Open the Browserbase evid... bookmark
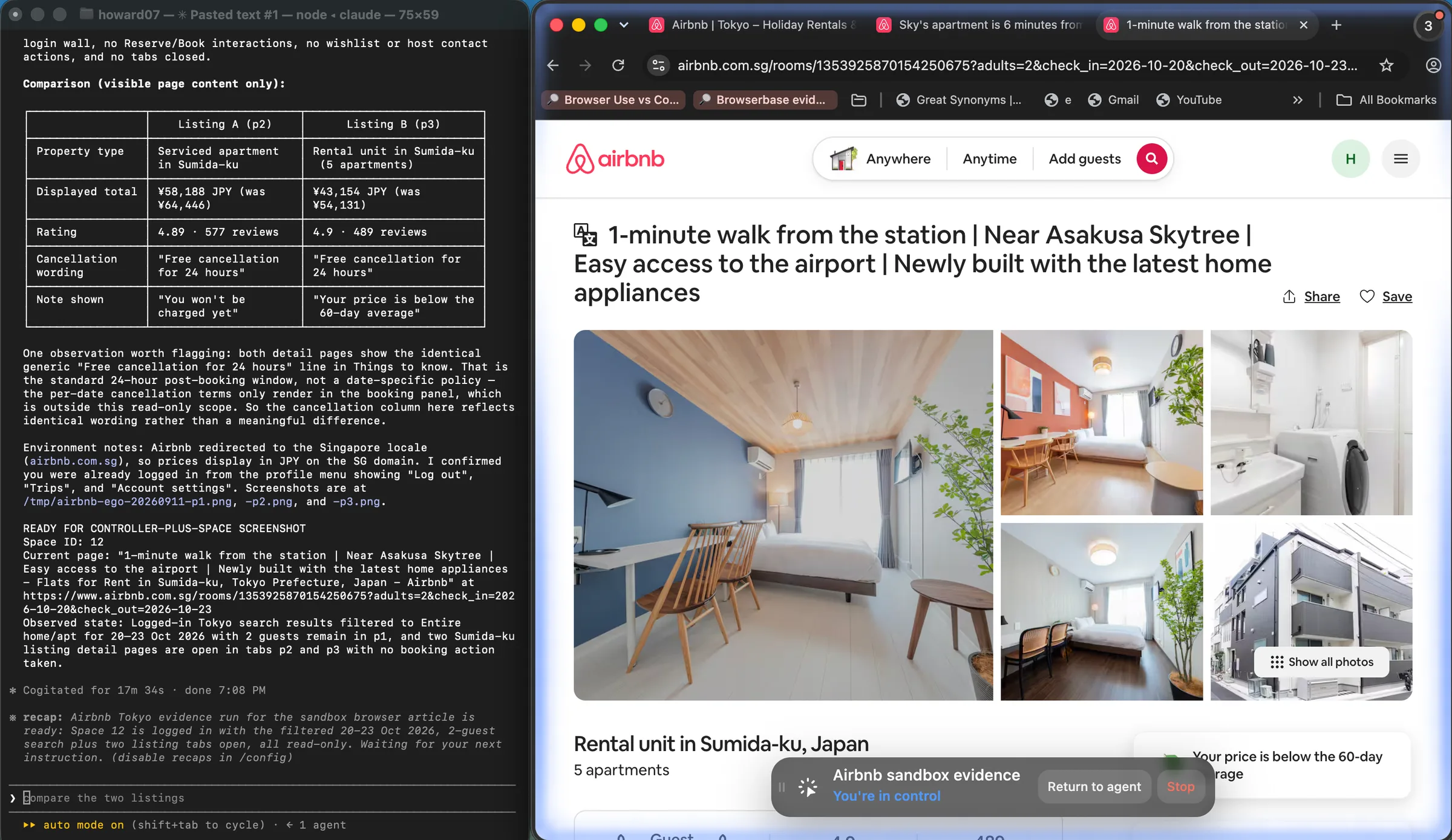 coord(765,100)
